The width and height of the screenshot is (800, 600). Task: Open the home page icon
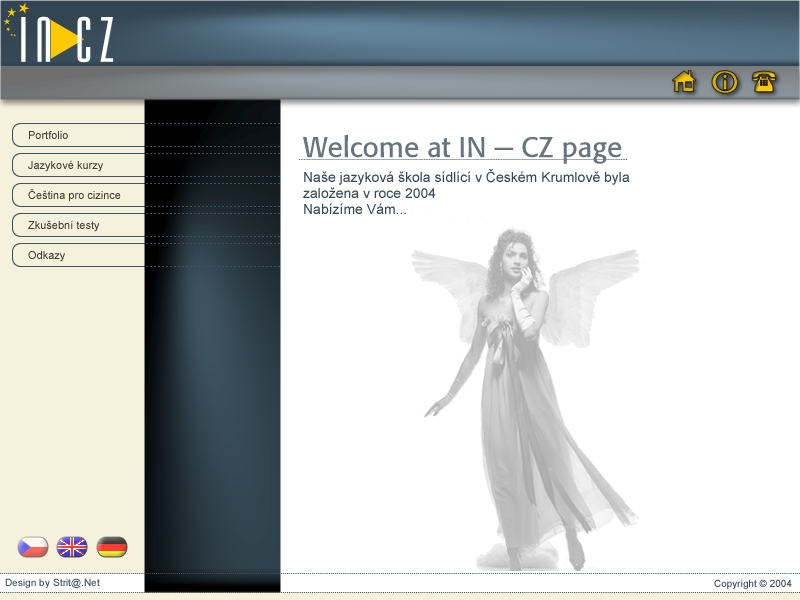[684, 82]
